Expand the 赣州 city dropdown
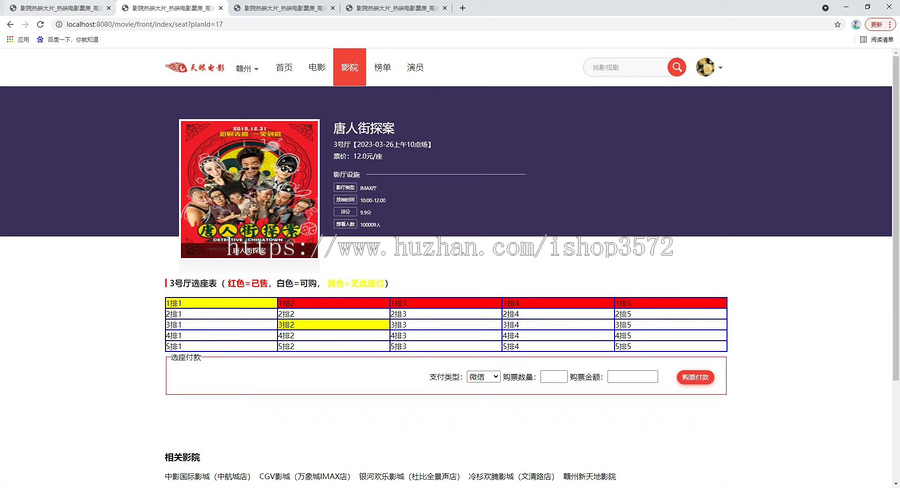The image size is (900, 488). [247, 68]
